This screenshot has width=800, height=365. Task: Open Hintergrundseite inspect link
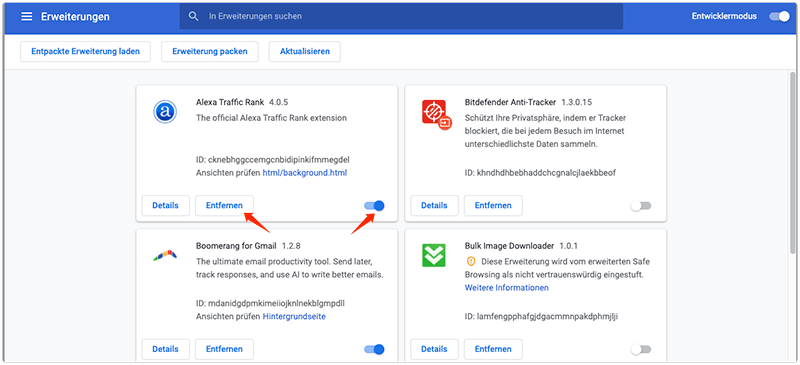point(294,317)
